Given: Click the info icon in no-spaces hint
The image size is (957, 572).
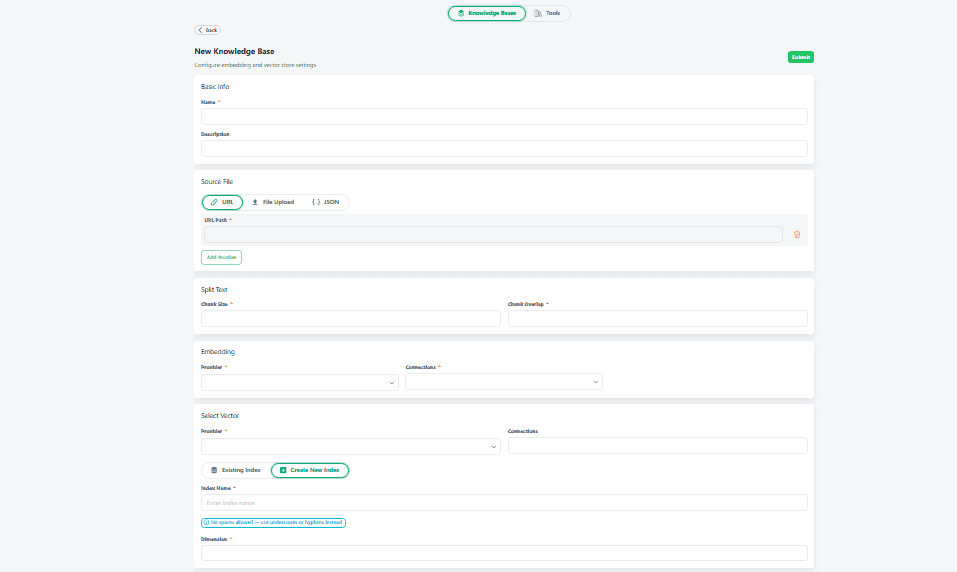Looking at the screenshot, I should tap(206, 523).
